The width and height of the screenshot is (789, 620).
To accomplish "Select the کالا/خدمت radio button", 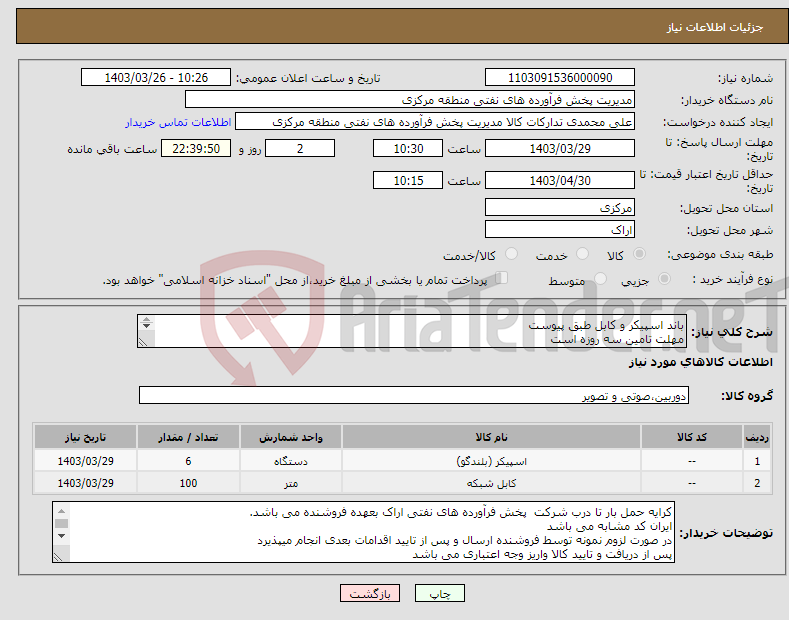I will (511, 254).
